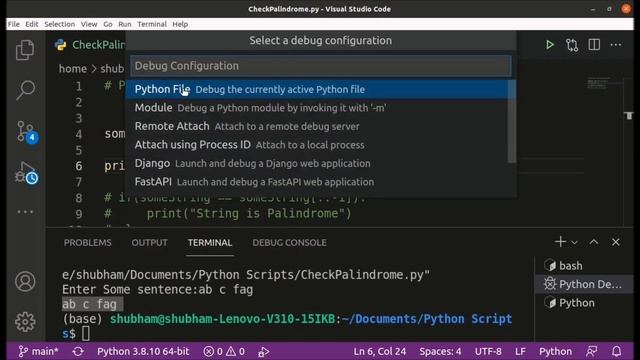Focus the Debug Configuration input field

pos(321,66)
